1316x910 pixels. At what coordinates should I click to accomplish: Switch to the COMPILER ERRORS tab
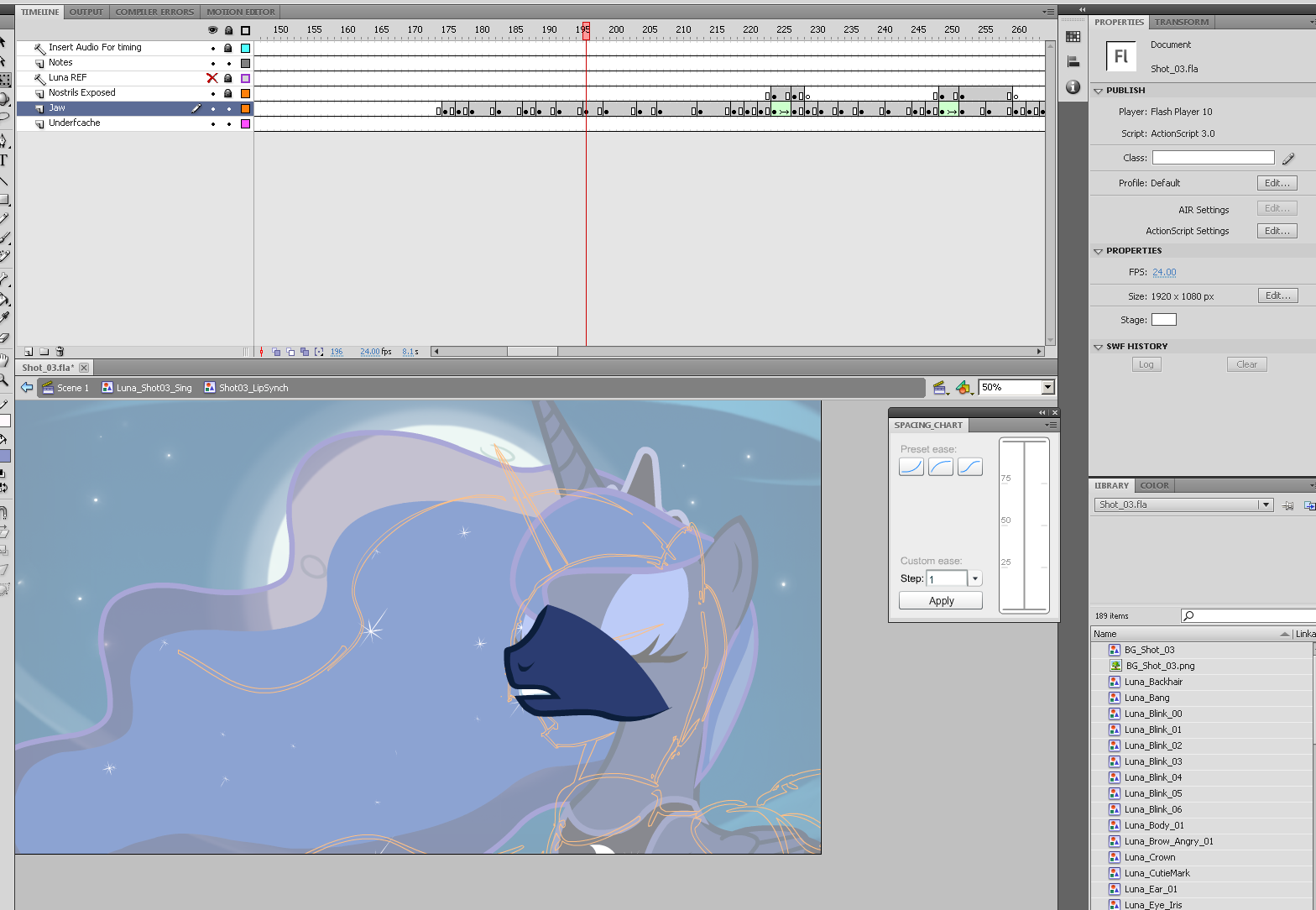[154, 12]
